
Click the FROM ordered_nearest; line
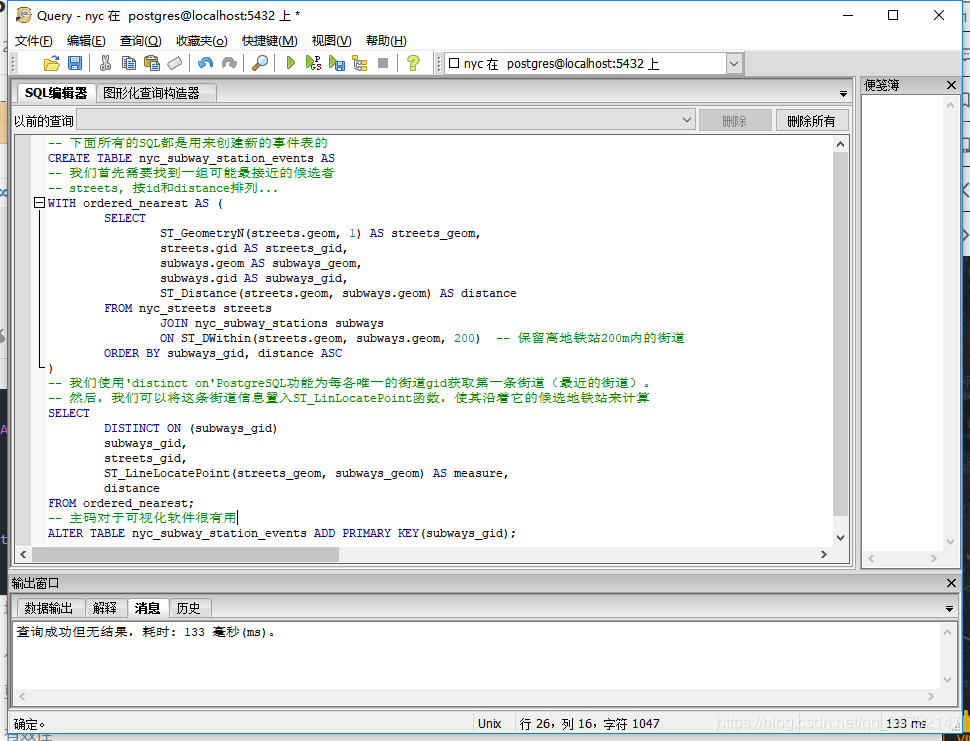[121, 503]
